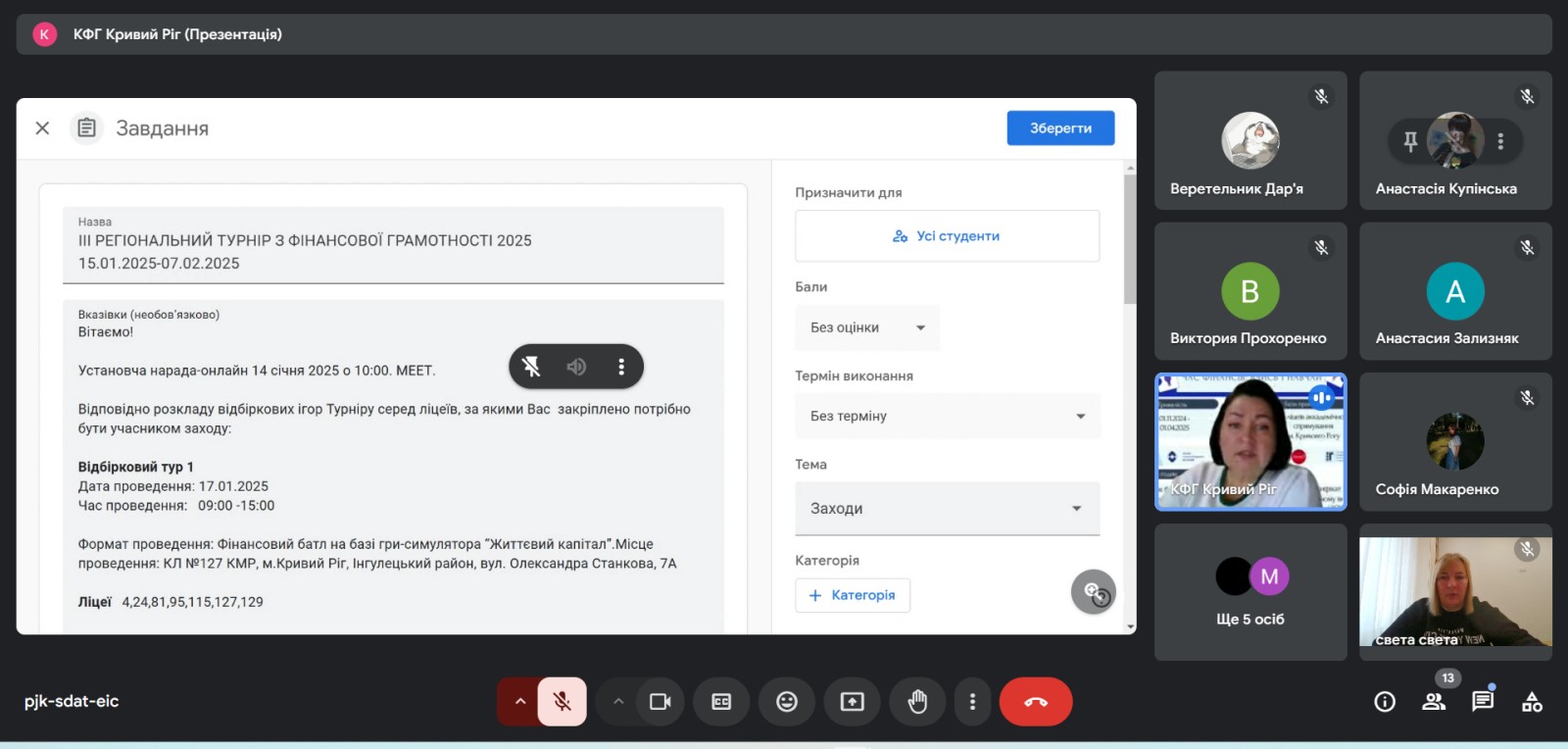Open chat with everyone icon
Screen dimensions: 1568x749
pos(1483,702)
